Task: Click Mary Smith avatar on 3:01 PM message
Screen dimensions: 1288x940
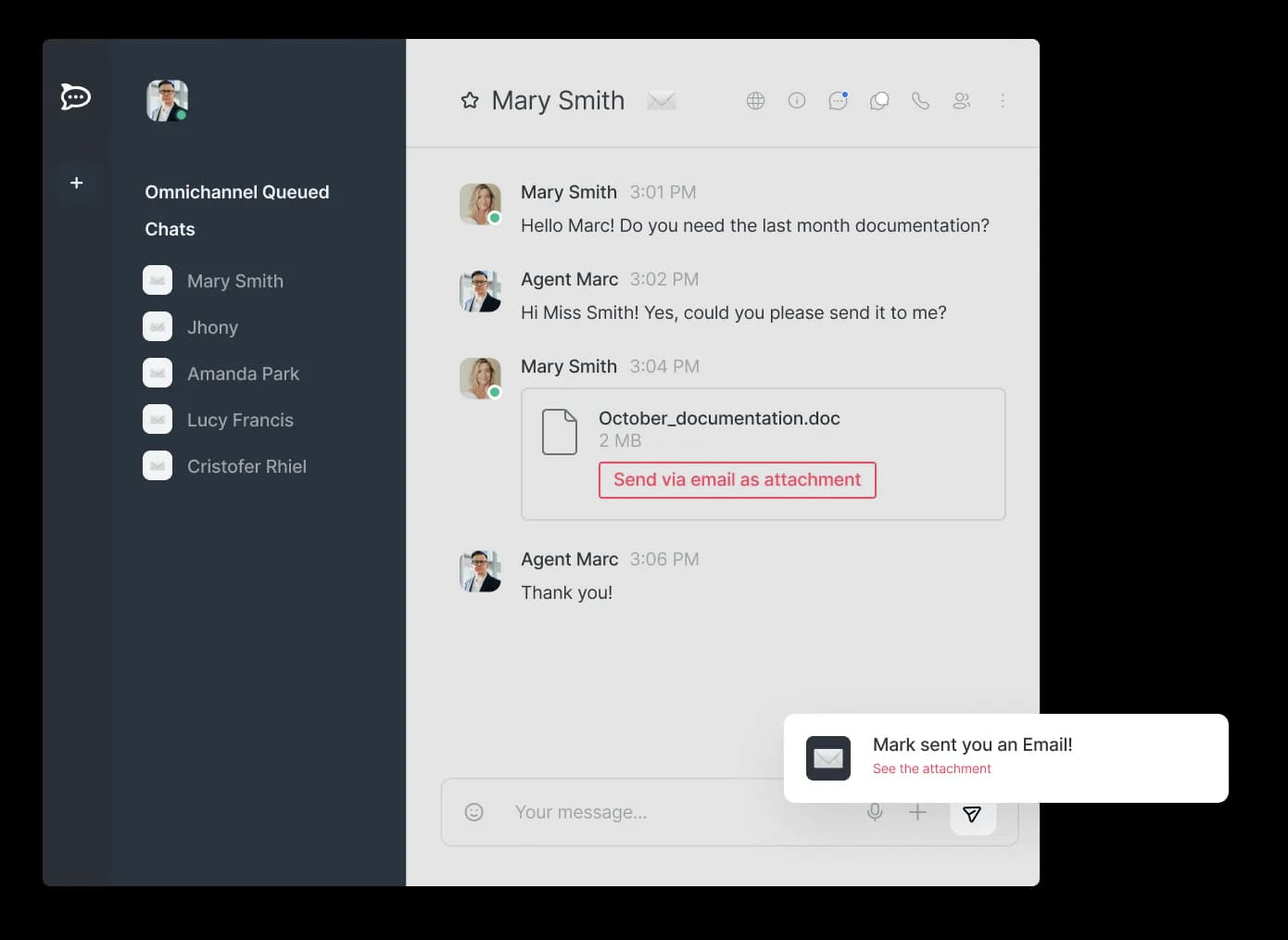Action: 480,204
